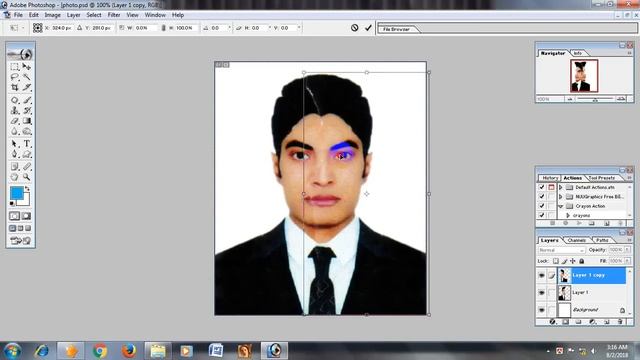Select the Eyedropper tool
The width and height of the screenshot is (640, 360).
[27, 167]
